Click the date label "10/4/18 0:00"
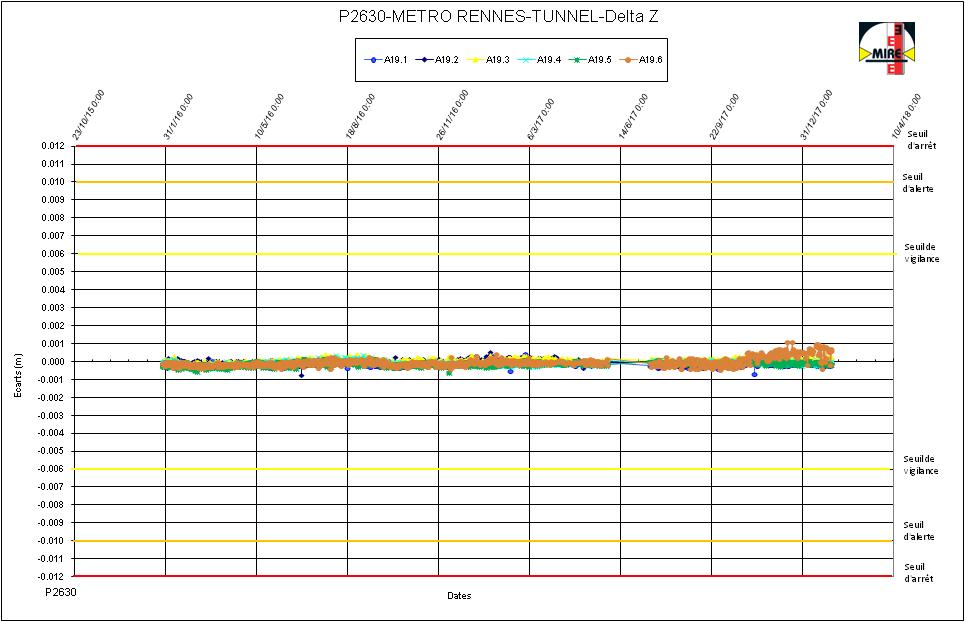 click(906, 117)
